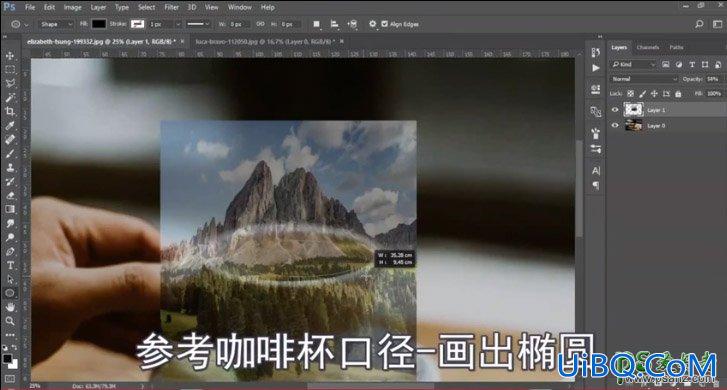Viewport: 727px width, 390px height.
Task: Toggle lock position icon
Action: tap(654, 94)
